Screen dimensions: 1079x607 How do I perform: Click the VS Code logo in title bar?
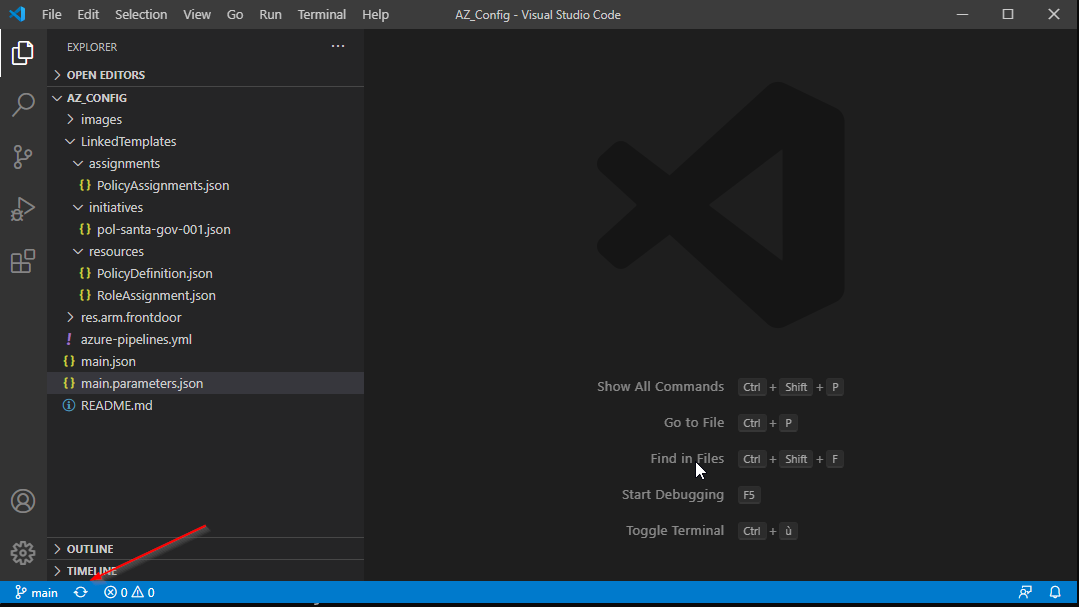click(x=17, y=14)
